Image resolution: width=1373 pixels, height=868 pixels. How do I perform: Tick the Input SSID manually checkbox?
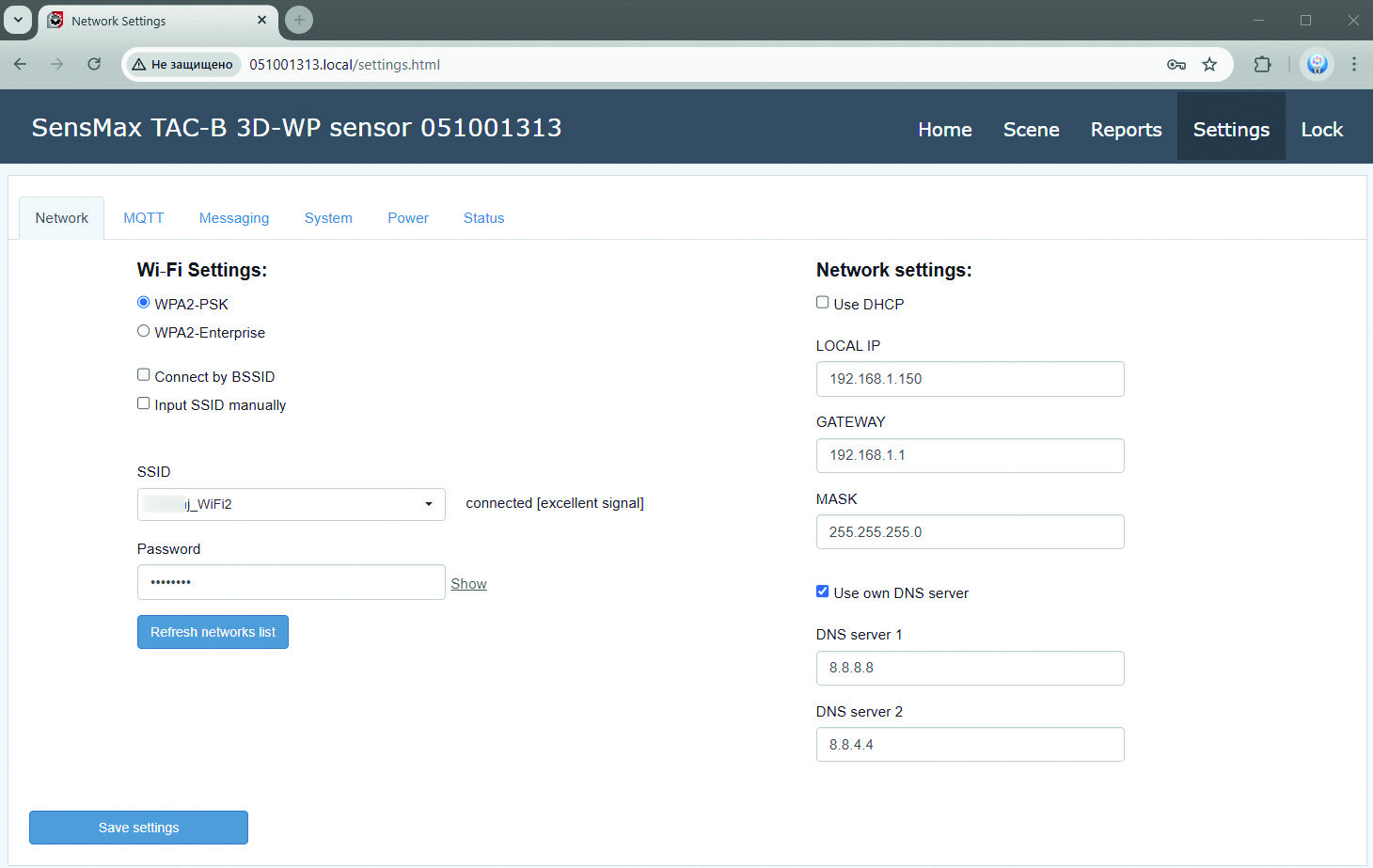tap(143, 403)
